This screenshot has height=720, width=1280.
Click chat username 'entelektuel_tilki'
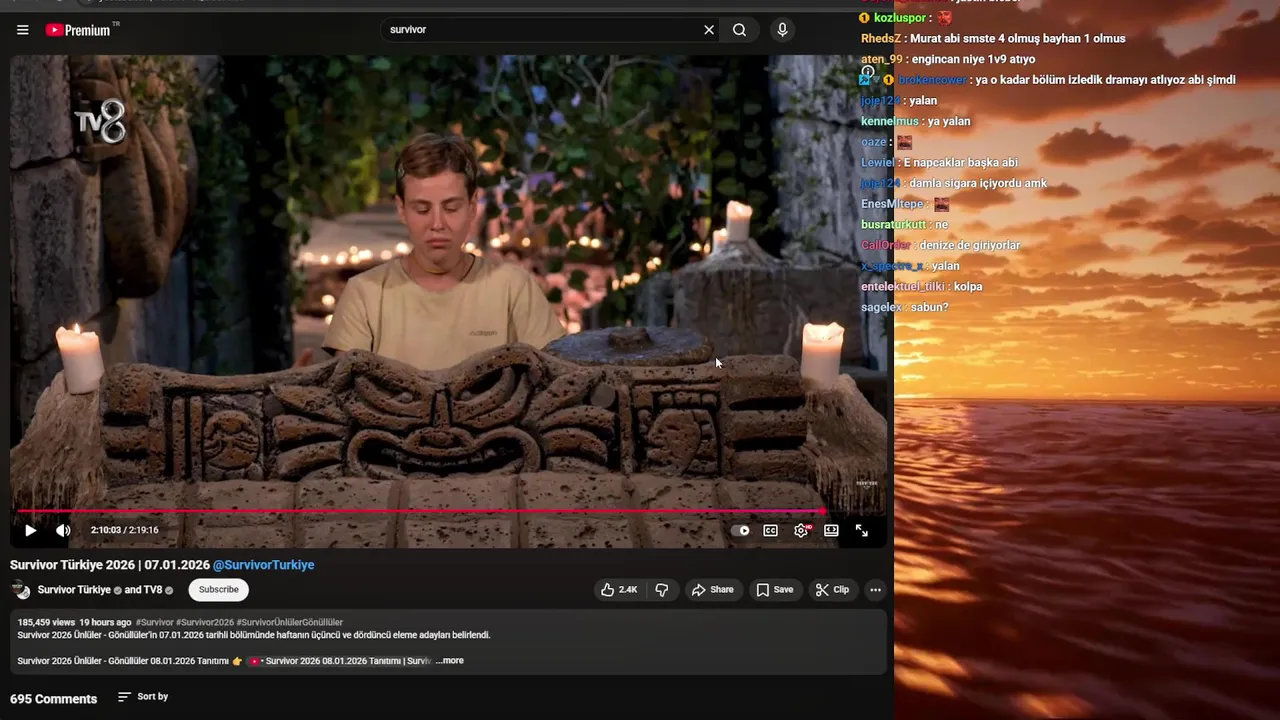point(903,287)
